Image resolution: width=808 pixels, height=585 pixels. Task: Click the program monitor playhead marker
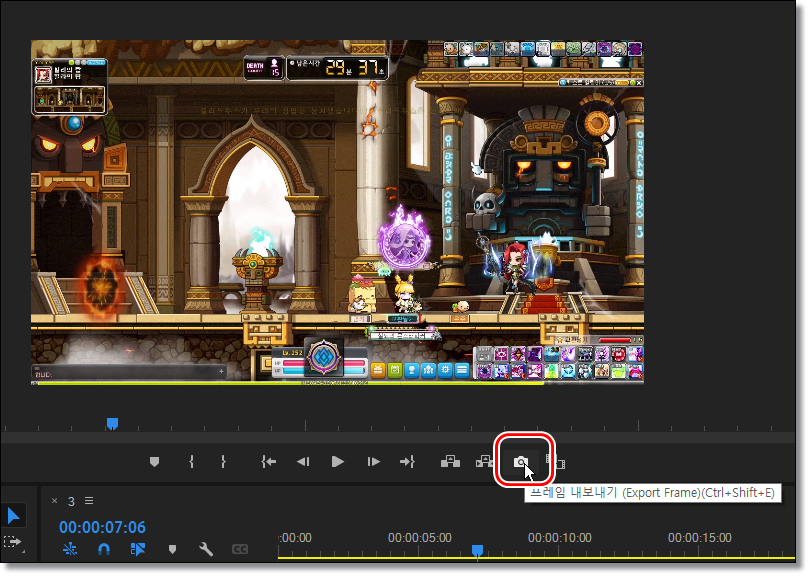pos(112,424)
